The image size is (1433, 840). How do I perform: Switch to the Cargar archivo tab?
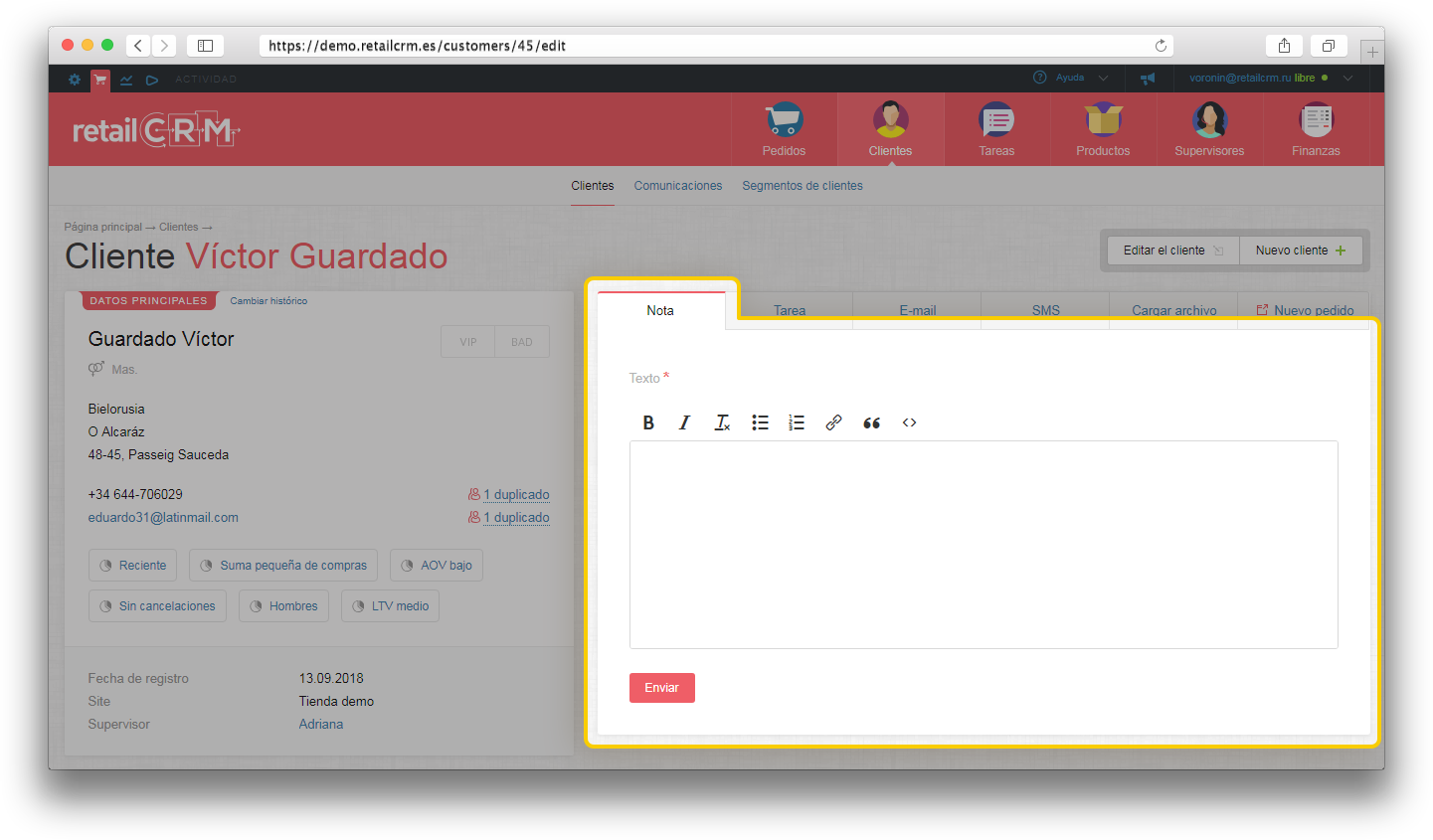tap(1174, 310)
